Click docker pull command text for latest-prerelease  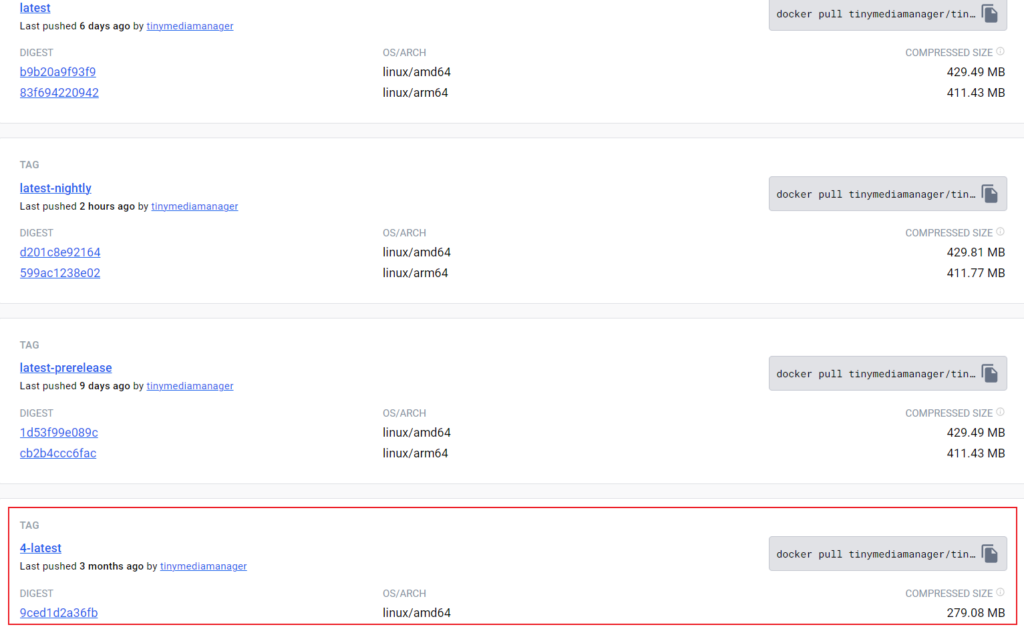(874, 374)
